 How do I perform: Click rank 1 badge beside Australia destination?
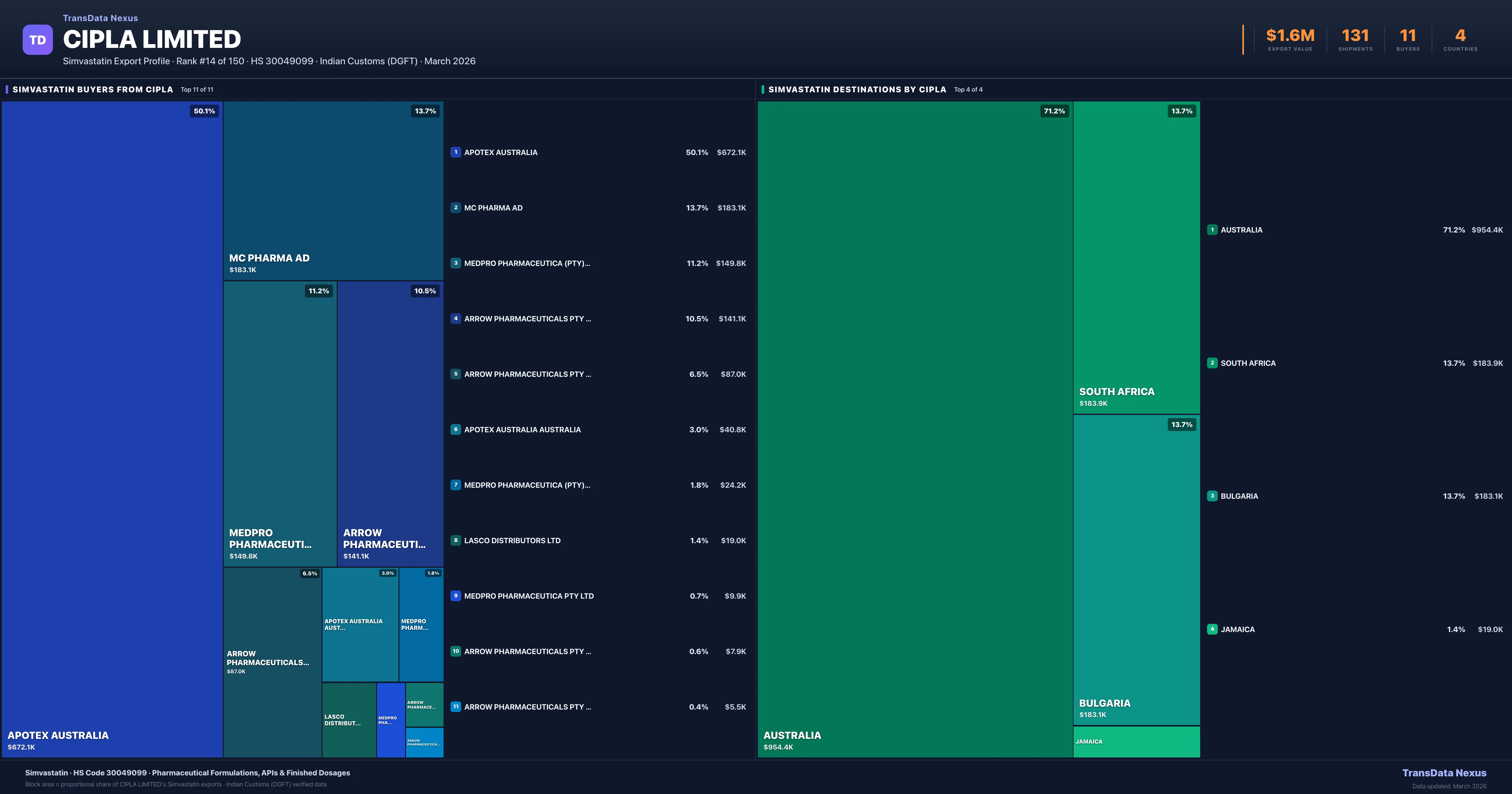[x=1212, y=230]
